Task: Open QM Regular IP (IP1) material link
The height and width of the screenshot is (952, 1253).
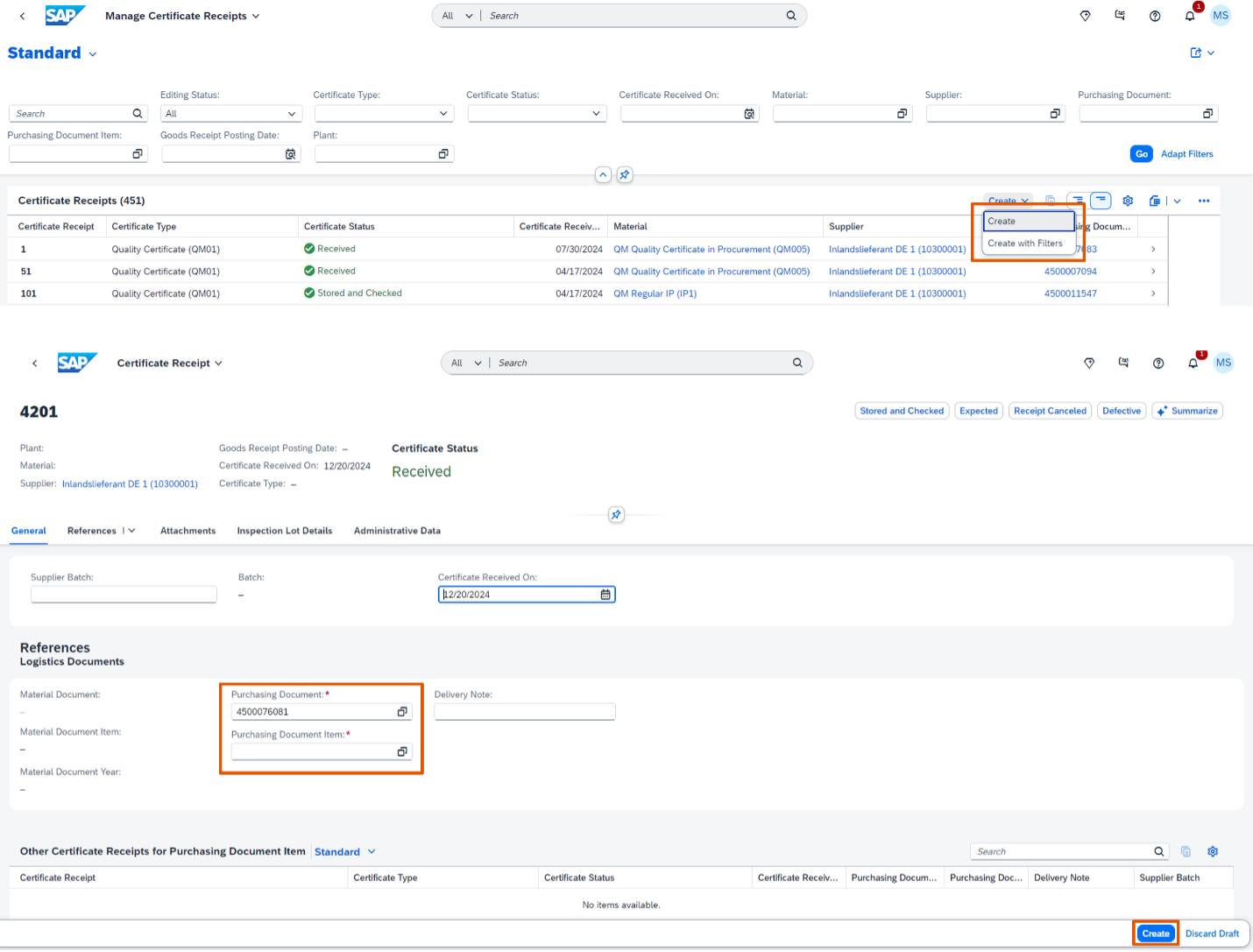Action: pyautogui.click(x=655, y=293)
